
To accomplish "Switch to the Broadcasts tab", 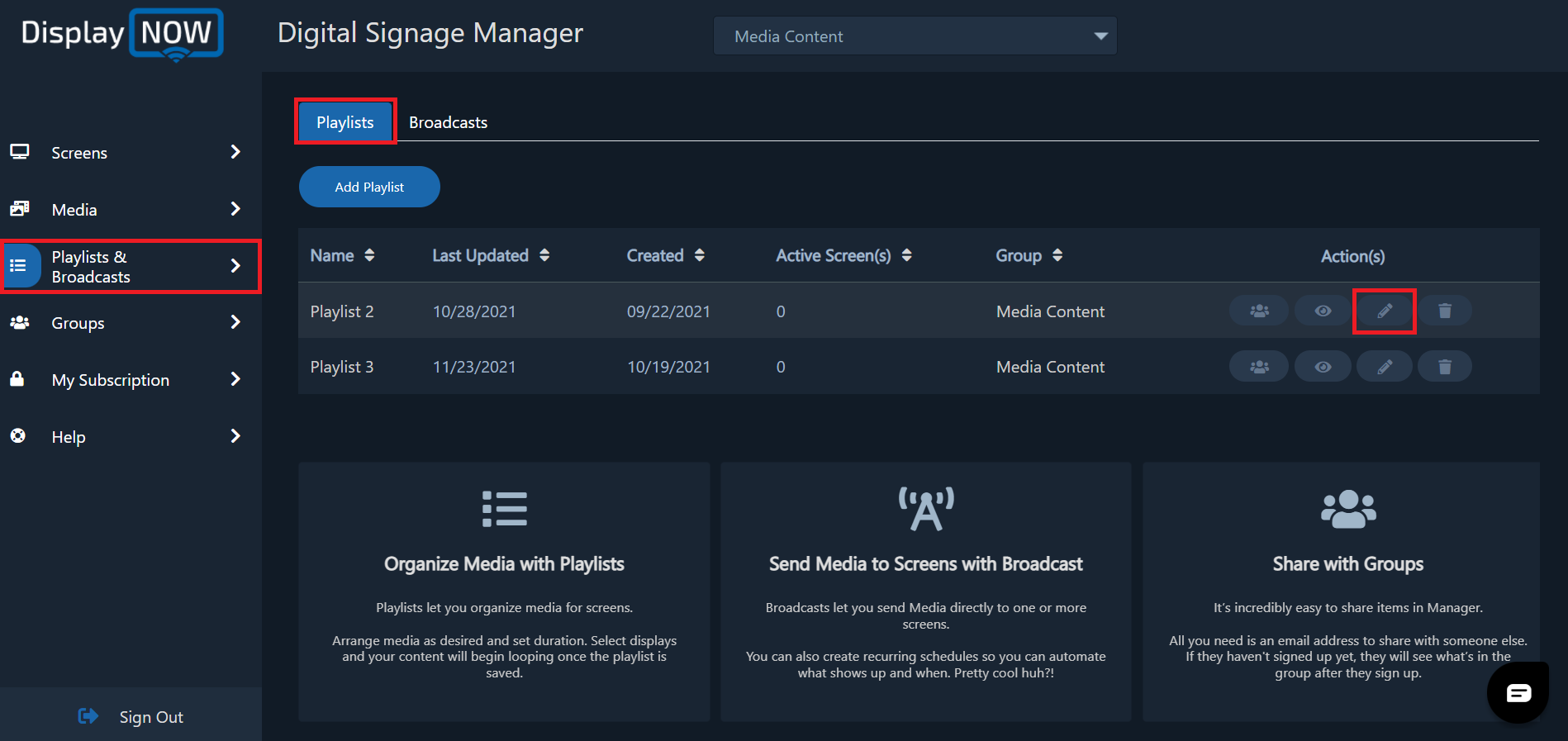I will (449, 122).
